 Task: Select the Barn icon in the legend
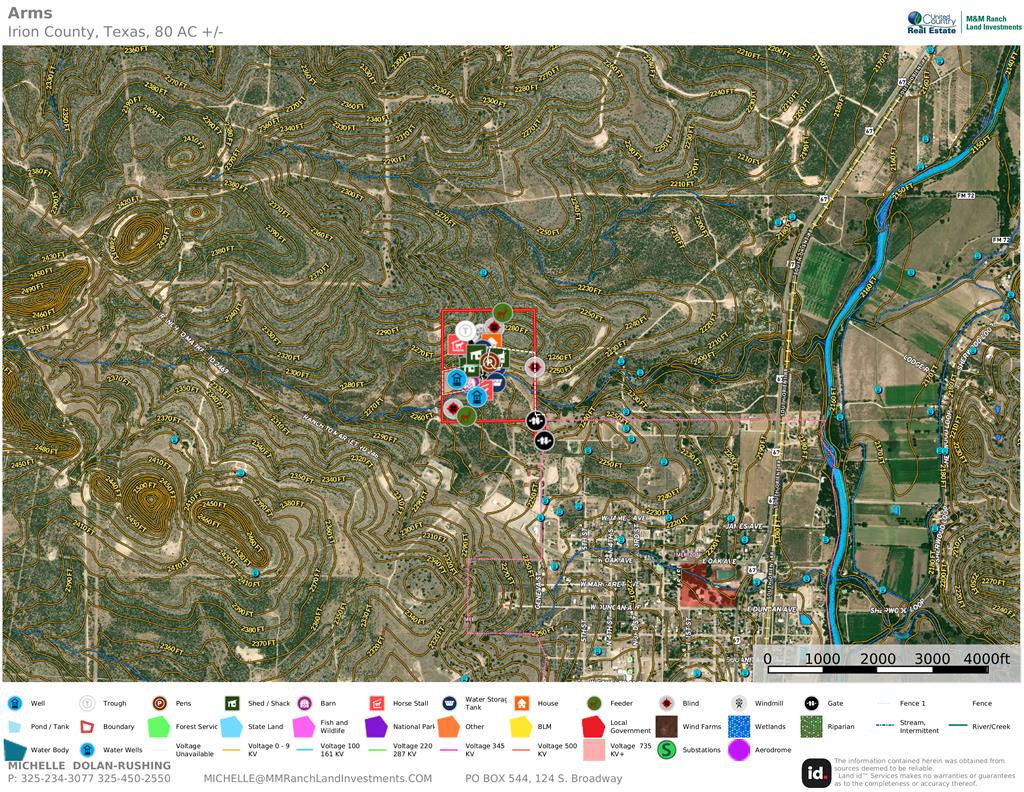click(304, 703)
